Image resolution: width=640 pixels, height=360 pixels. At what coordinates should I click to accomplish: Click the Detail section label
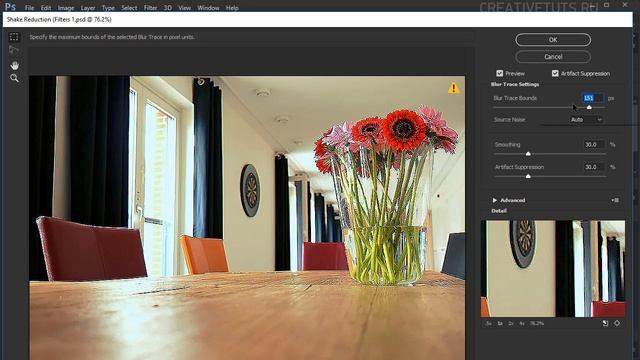click(x=499, y=211)
